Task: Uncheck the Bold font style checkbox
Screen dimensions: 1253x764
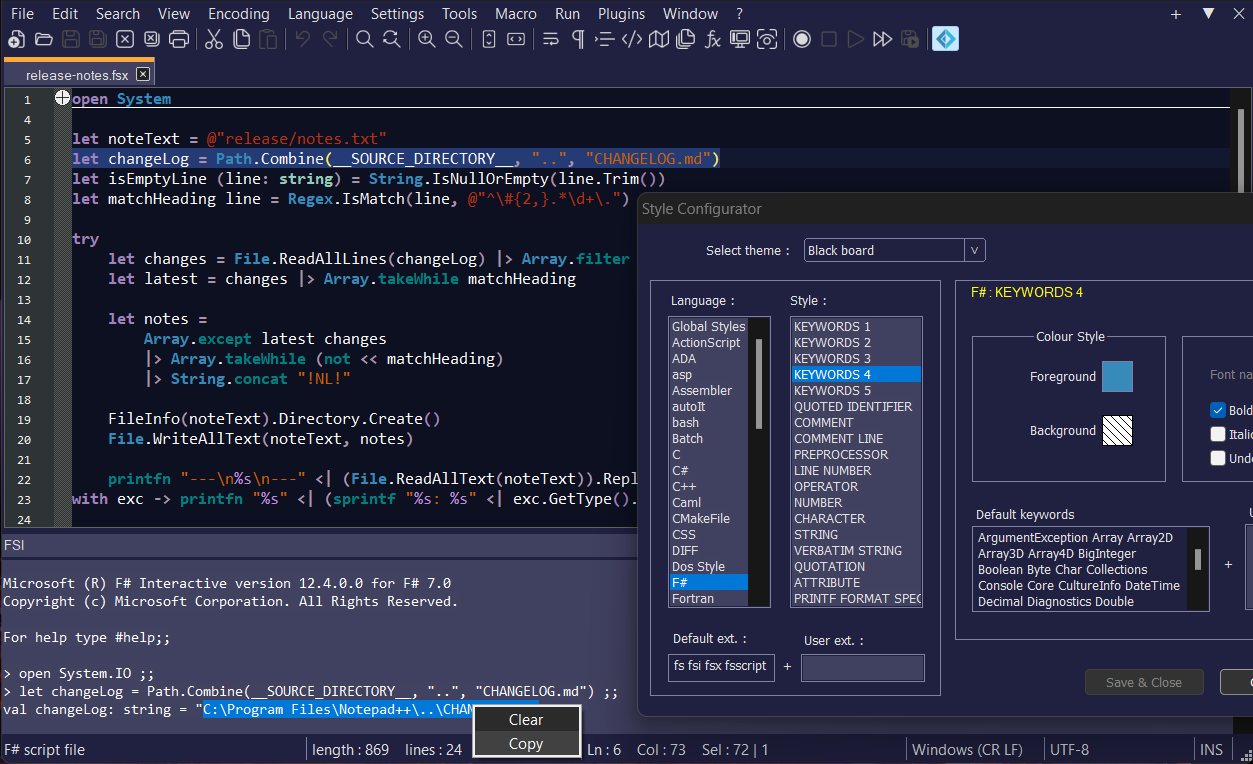Action: click(x=1217, y=410)
